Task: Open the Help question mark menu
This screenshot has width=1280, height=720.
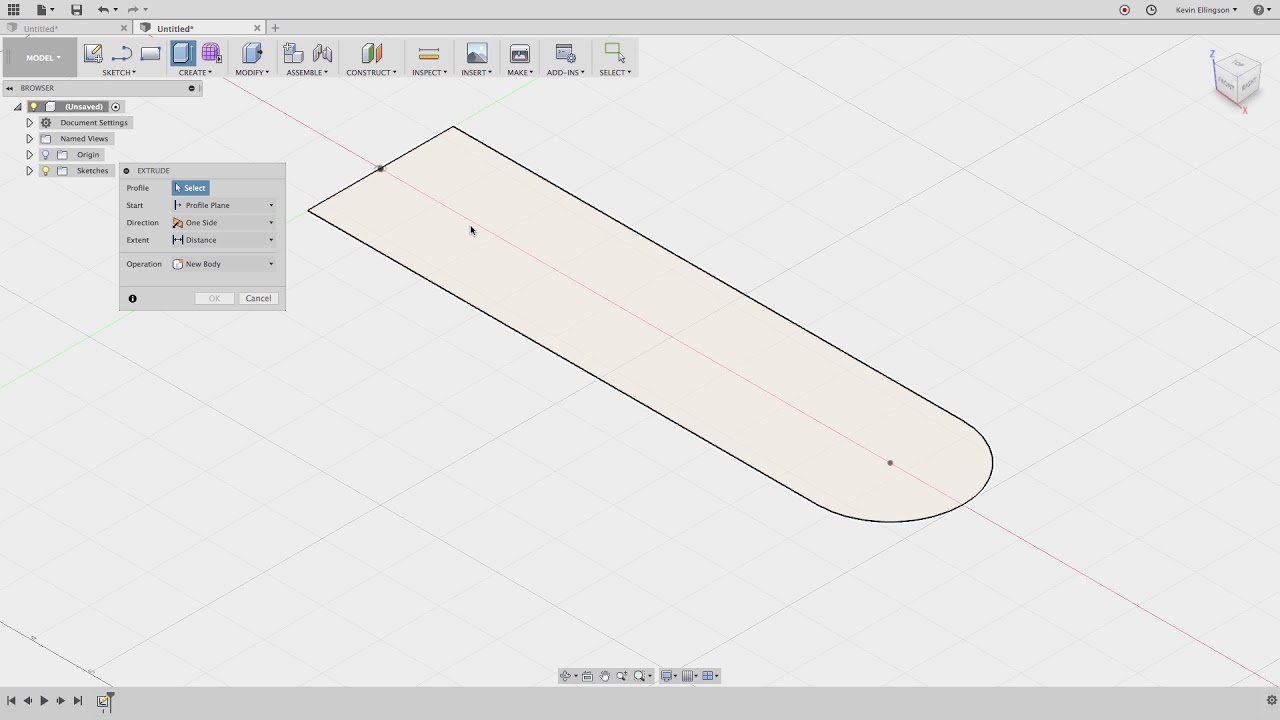Action: (1260, 10)
